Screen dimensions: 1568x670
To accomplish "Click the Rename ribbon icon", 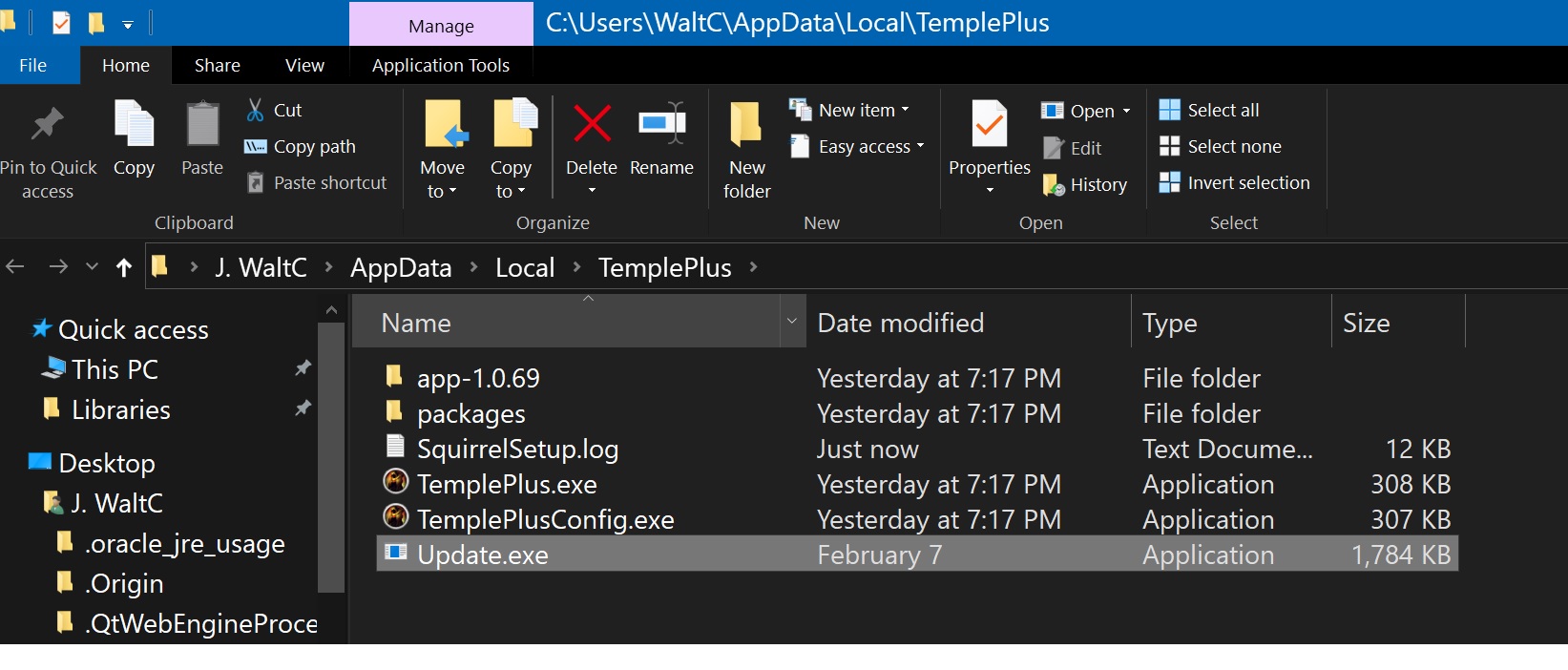I will pos(661,124).
